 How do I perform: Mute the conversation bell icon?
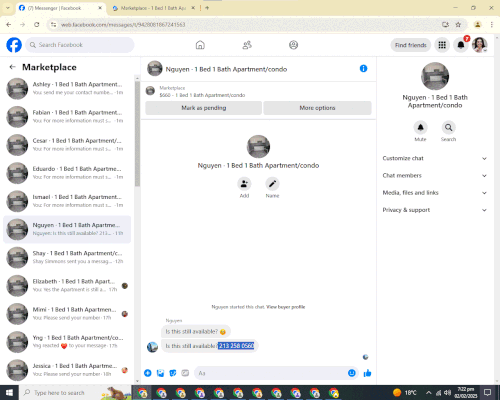click(x=420, y=127)
